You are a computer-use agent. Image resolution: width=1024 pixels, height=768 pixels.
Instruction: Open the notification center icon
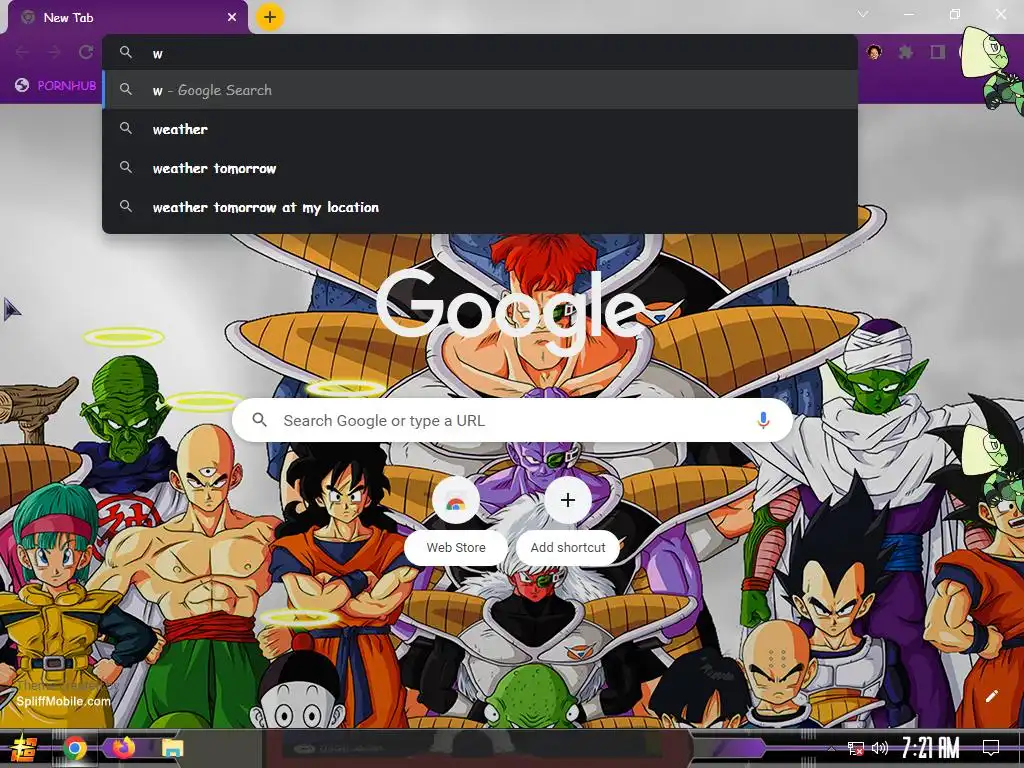click(991, 748)
